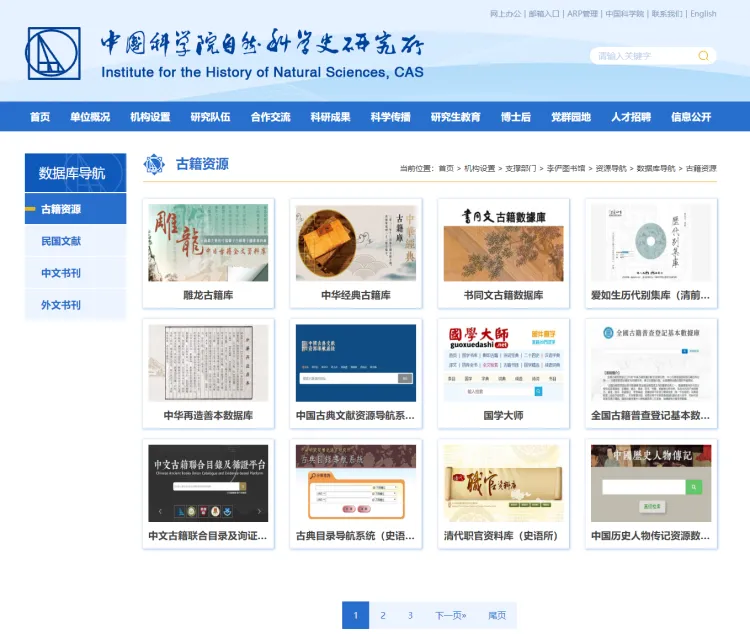Open 中国科学院 top link
Screen dimensions: 750x634
click(625, 14)
